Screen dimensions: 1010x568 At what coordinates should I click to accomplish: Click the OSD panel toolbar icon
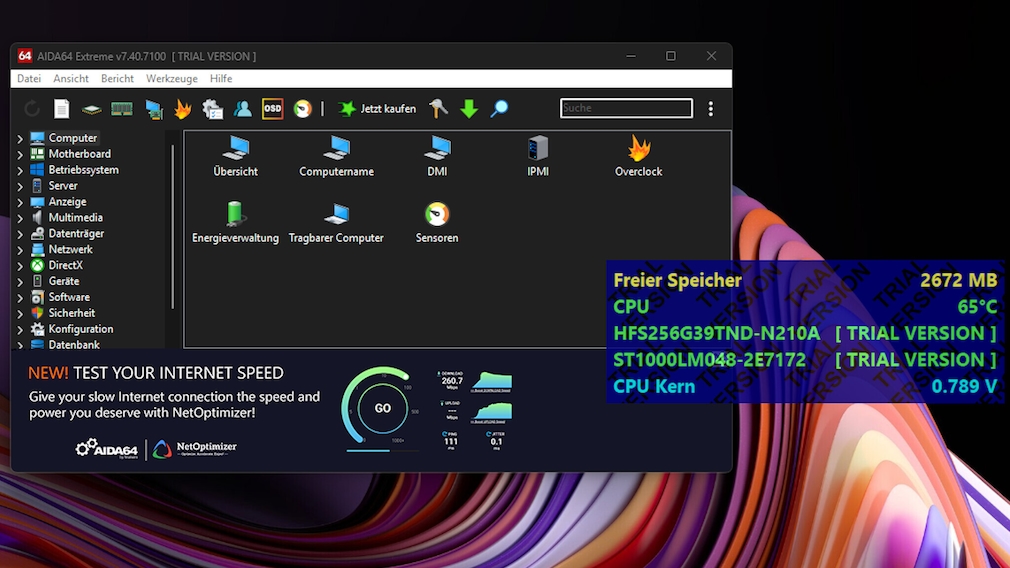tap(272, 109)
